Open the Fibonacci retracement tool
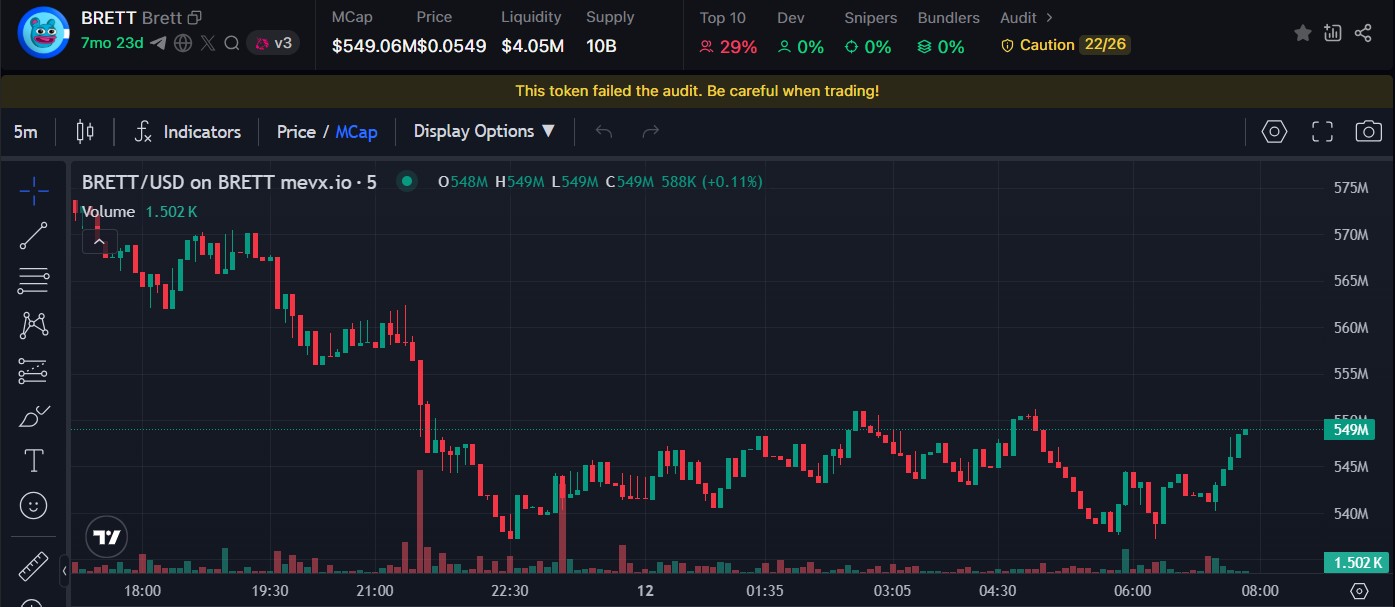The width and height of the screenshot is (1395, 607). tap(33, 281)
